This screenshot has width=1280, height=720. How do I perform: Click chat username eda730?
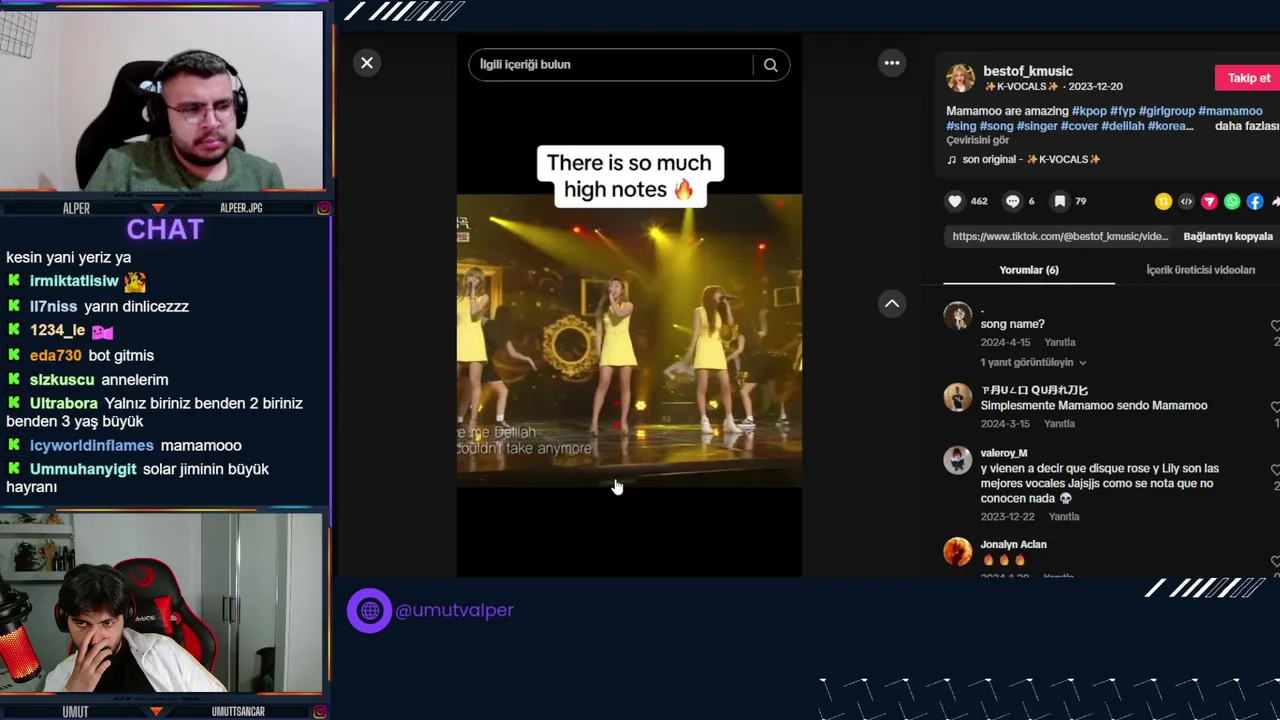(x=56, y=356)
